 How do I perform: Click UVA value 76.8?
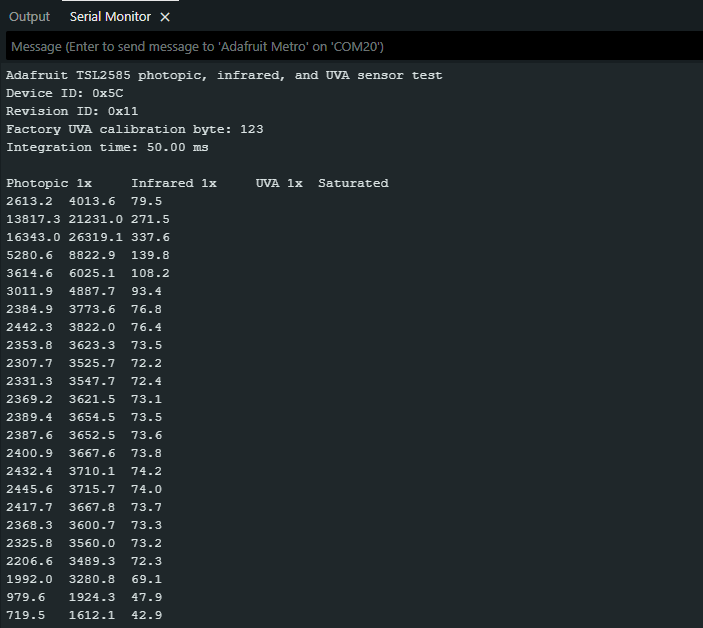147,309
